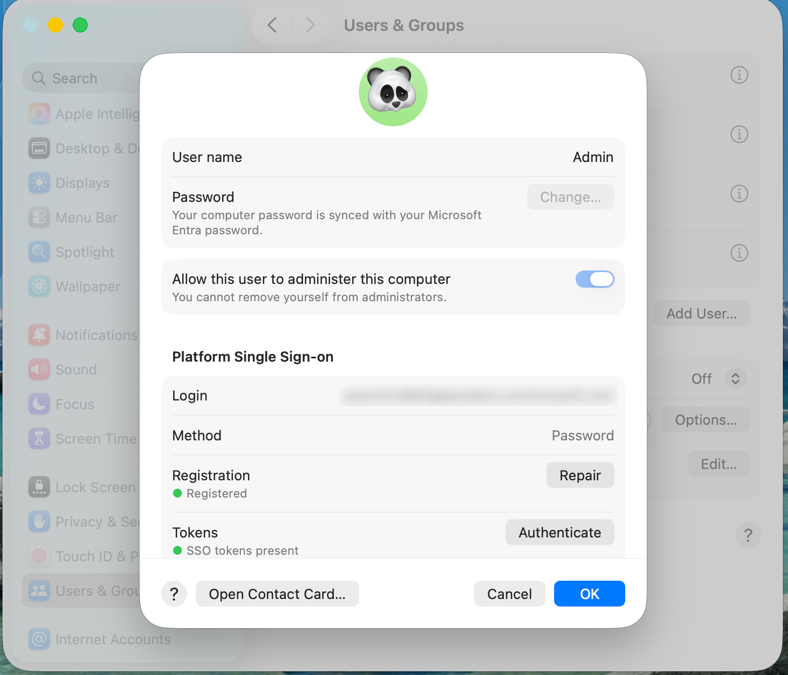Open Desktop & Dock settings icon
This screenshot has height=675, width=788.
click(39, 148)
